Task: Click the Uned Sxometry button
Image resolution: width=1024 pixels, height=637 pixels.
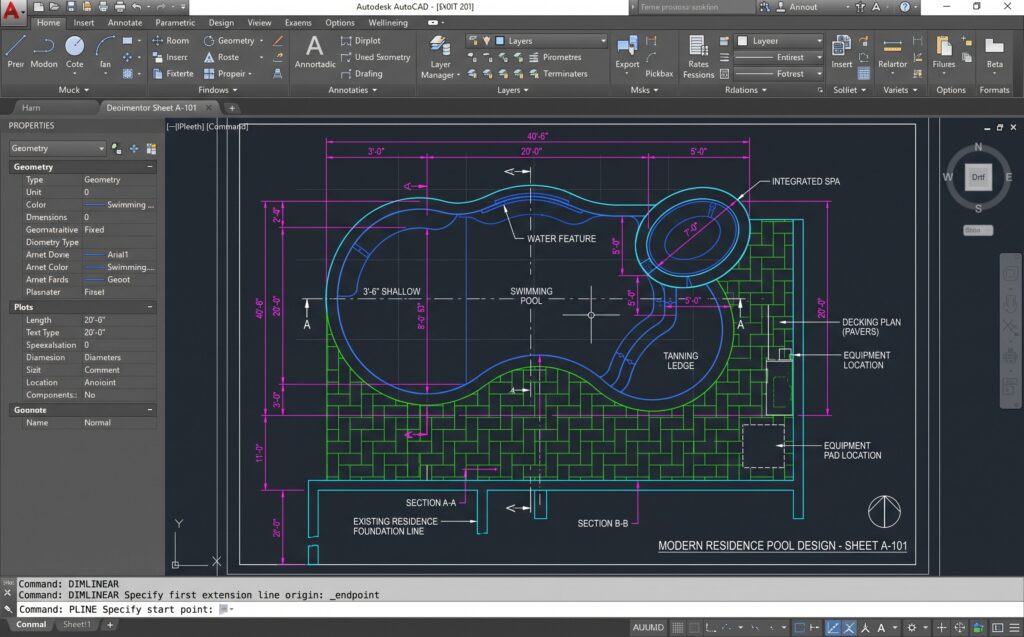Action: coord(376,57)
